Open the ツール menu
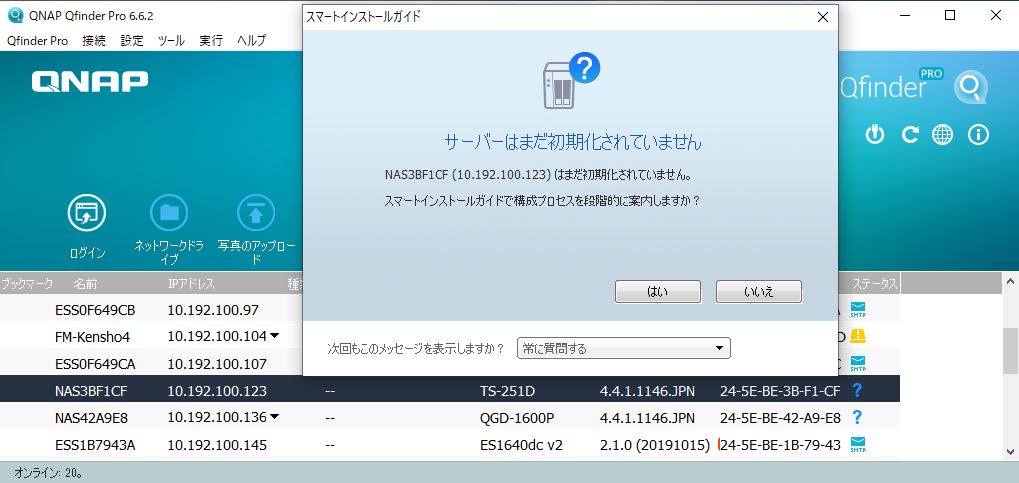 [x=171, y=41]
